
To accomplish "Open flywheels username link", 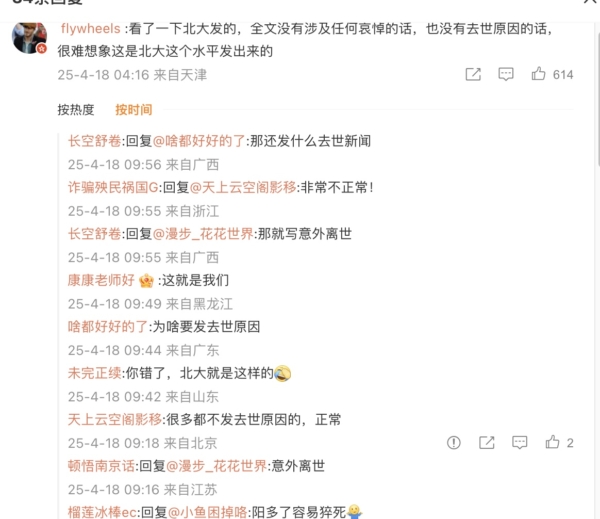I will pos(90,29).
